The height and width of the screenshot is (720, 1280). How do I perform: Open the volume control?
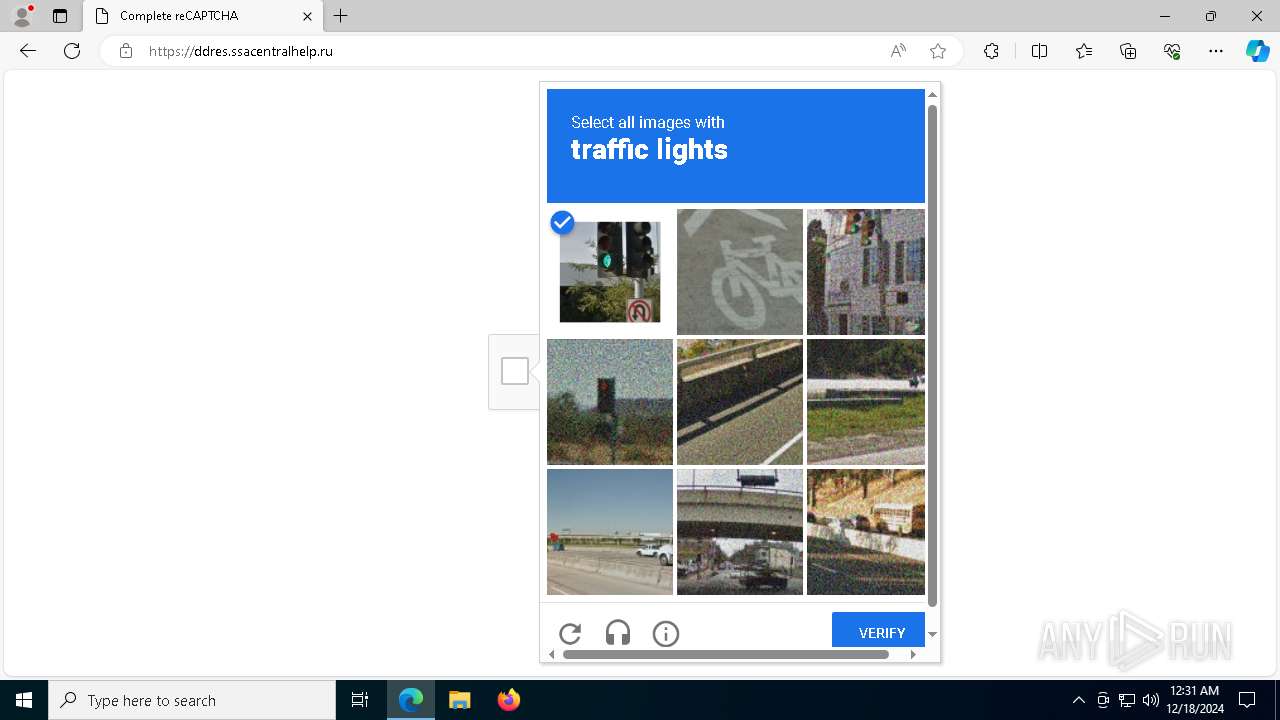(x=1151, y=700)
